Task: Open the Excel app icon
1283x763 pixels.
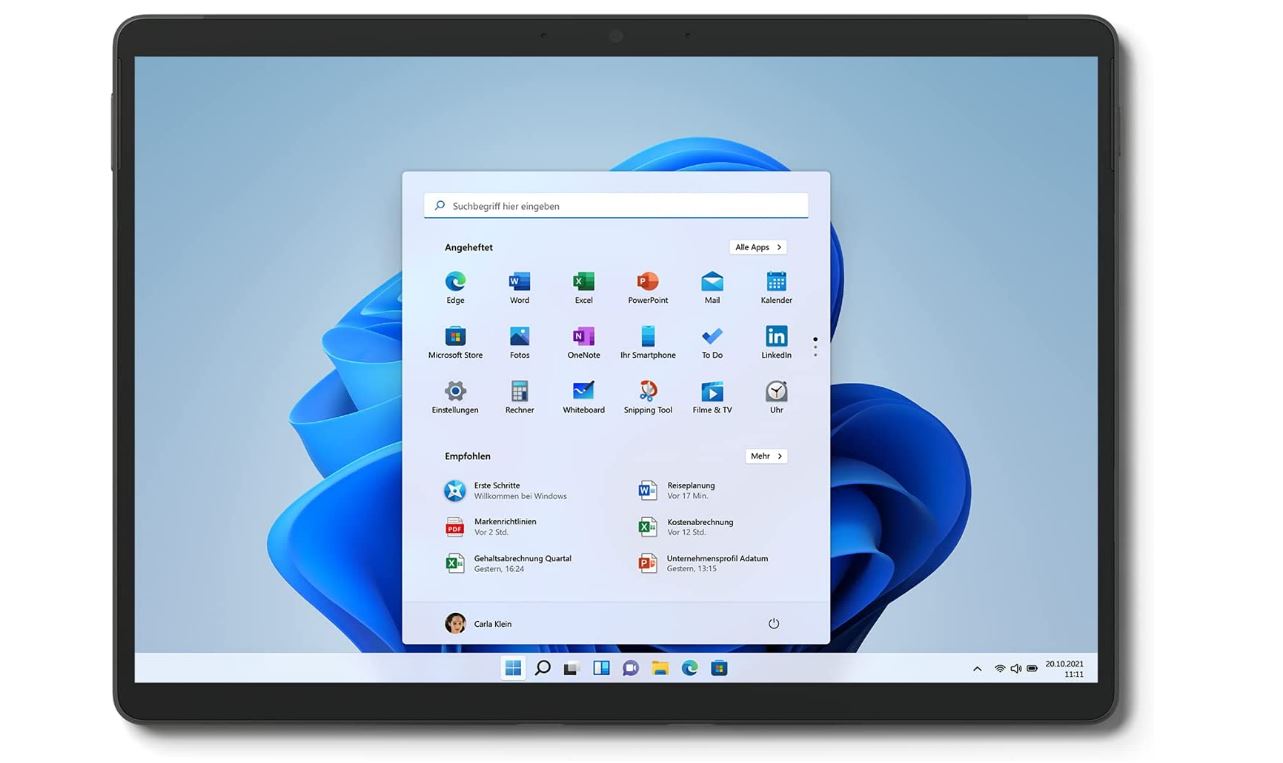Action: click(584, 287)
